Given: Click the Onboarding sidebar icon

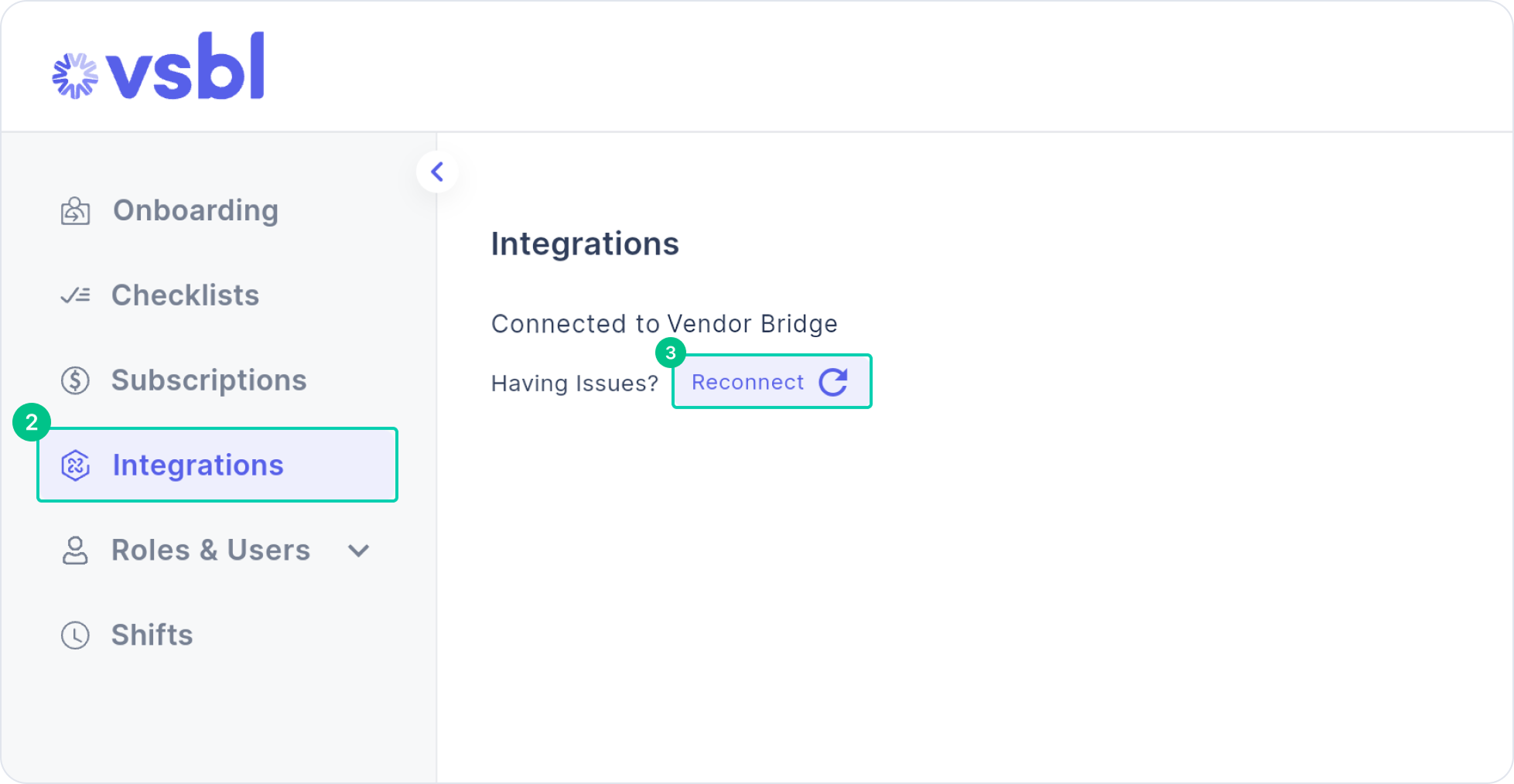Looking at the screenshot, I should (x=74, y=210).
